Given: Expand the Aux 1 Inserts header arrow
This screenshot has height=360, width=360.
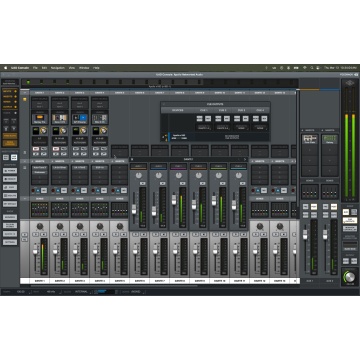Looking at the screenshot, I should tap(302, 130).
